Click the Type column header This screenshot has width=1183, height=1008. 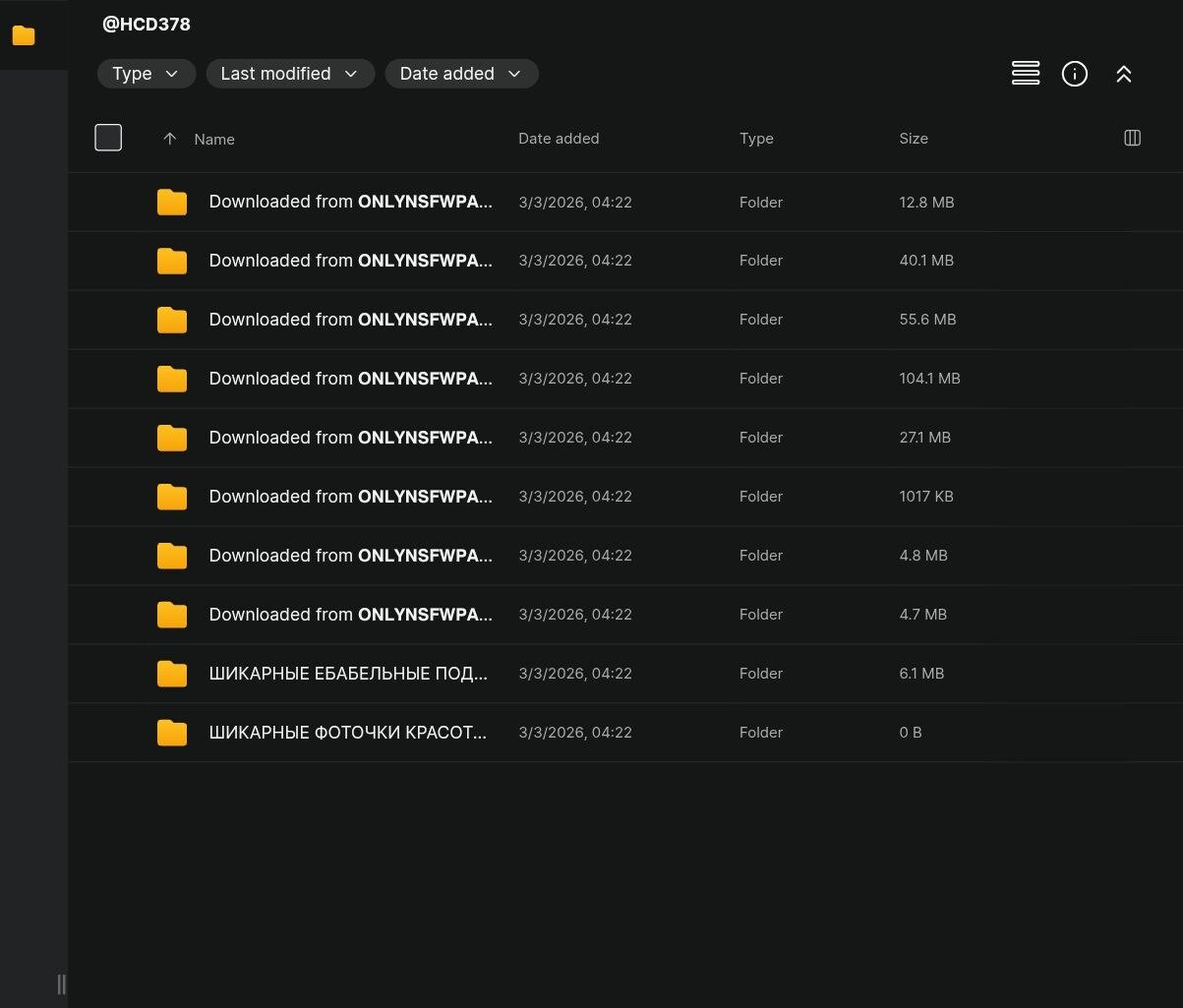[756, 139]
